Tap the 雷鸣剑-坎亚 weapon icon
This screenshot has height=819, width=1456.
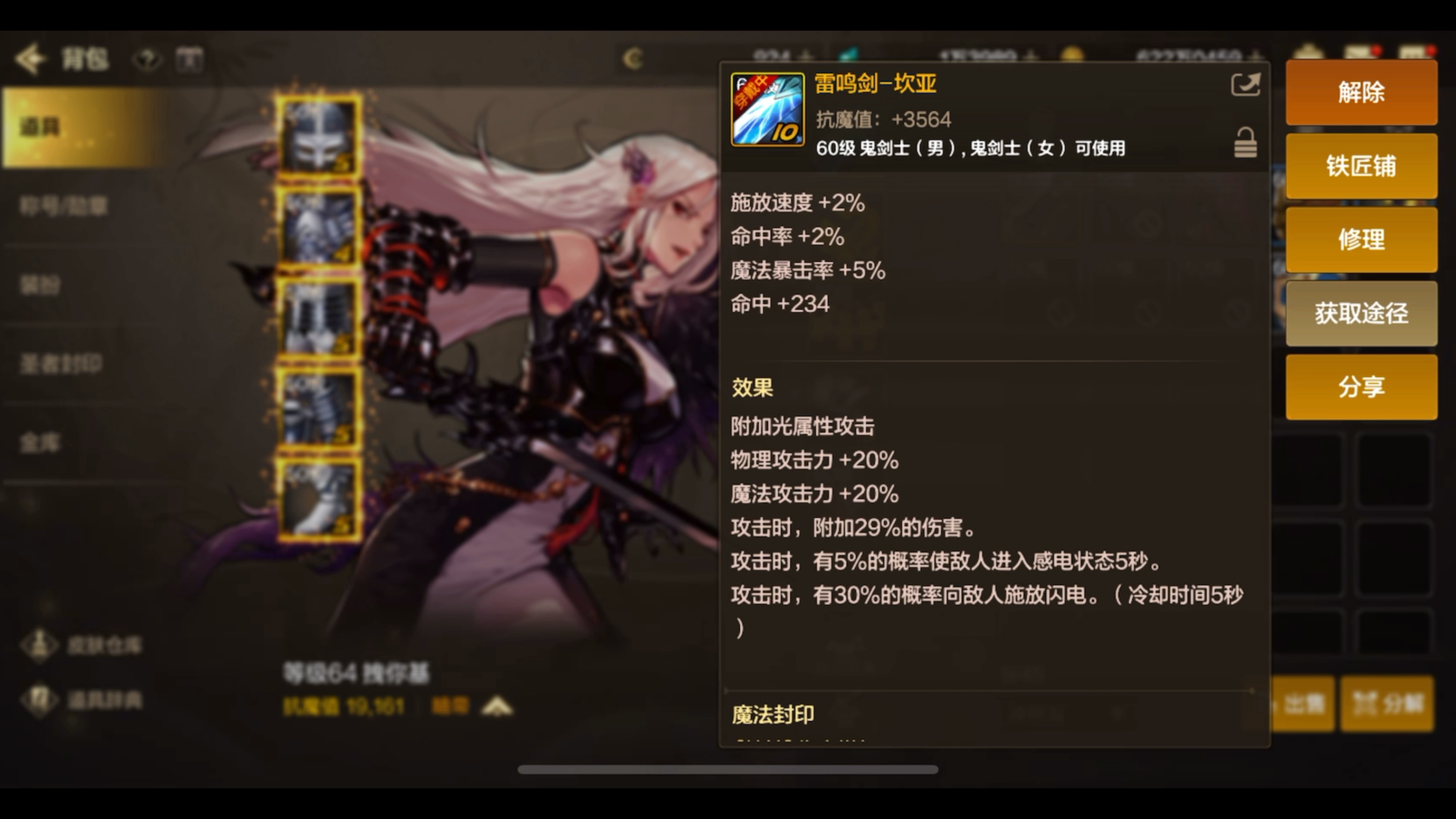tap(767, 110)
